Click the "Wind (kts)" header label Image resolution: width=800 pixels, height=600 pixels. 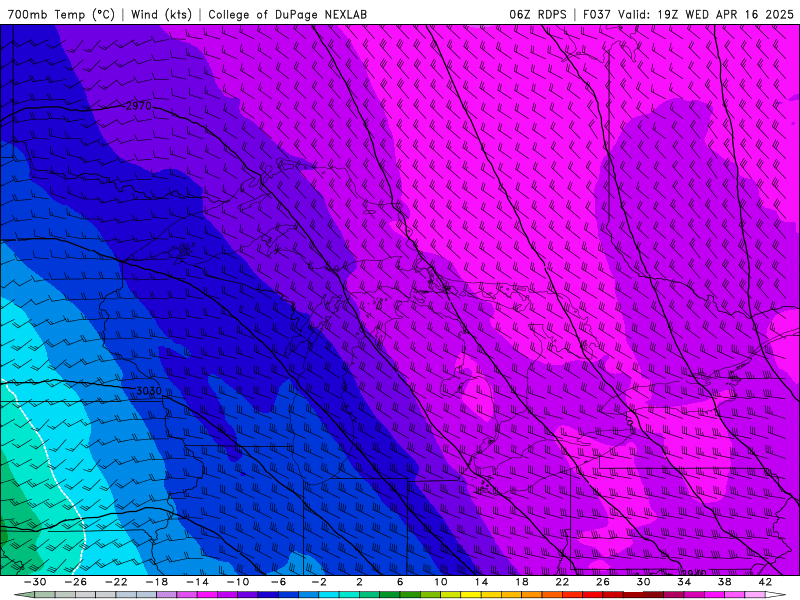[x=161, y=15]
